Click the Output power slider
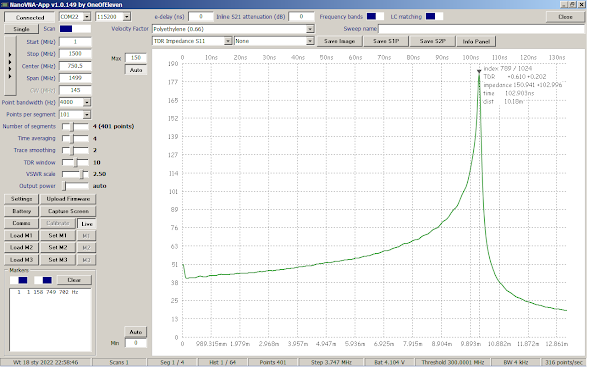This screenshot has width=589, height=369. [x=75, y=186]
